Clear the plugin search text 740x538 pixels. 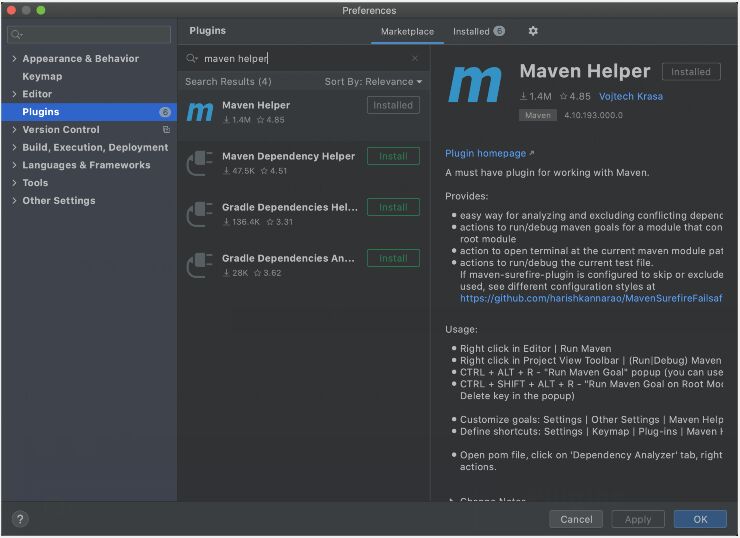click(415, 59)
